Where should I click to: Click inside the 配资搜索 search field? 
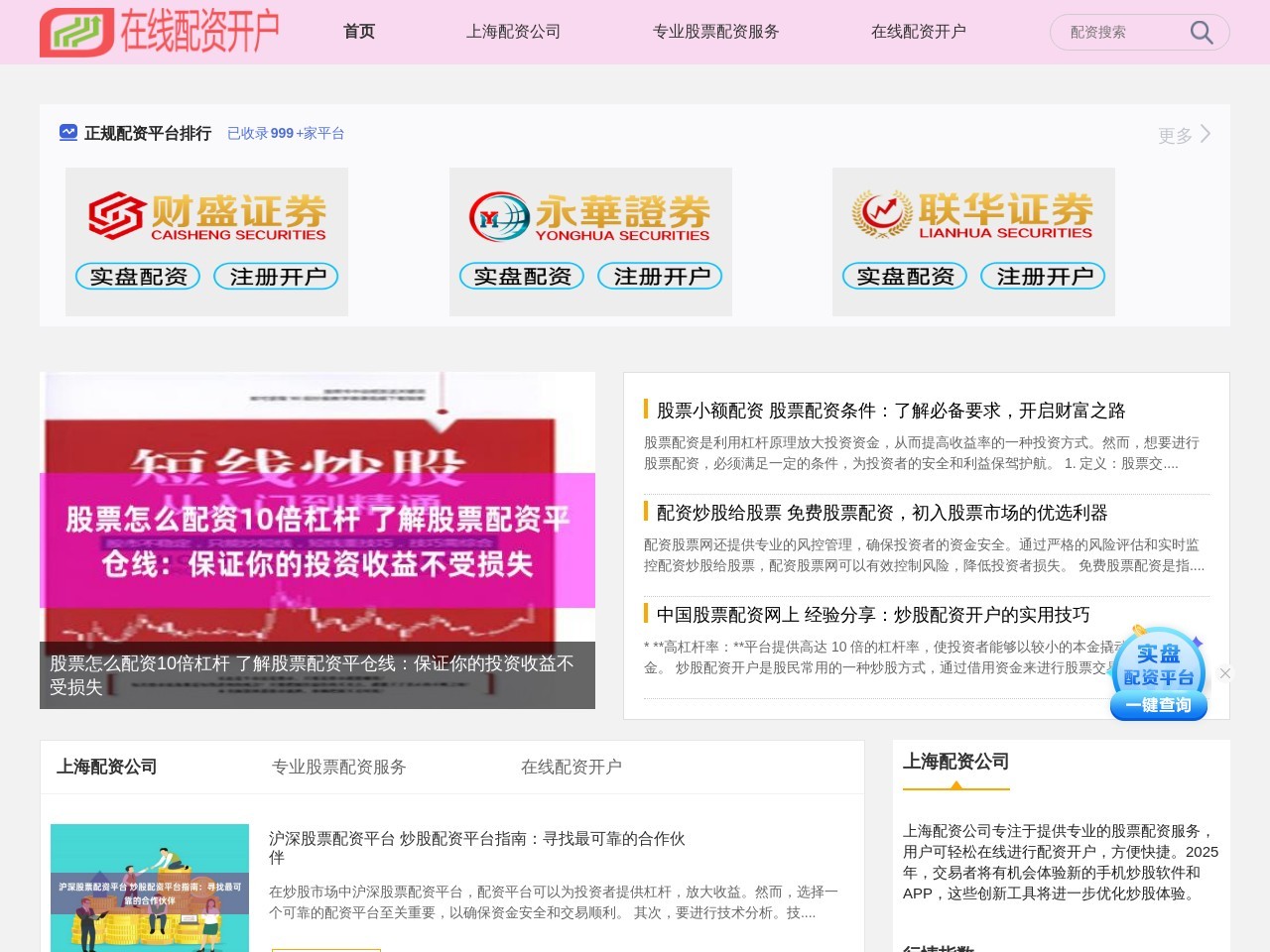[x=1111, y=32]
